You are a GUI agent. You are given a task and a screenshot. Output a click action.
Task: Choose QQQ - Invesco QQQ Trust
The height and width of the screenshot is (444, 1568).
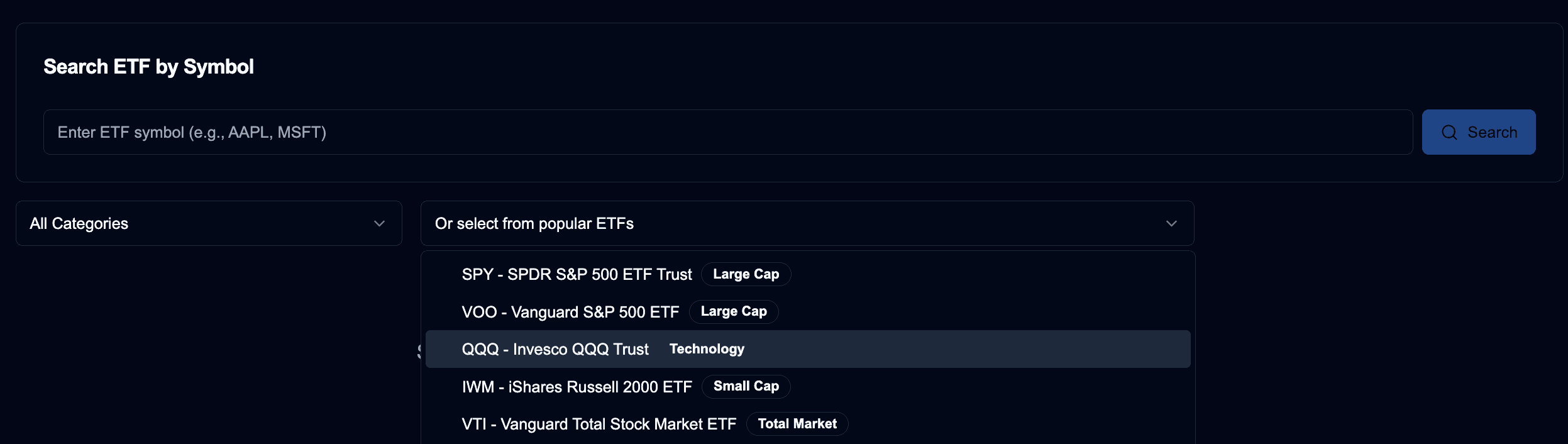tap(555, 348)
